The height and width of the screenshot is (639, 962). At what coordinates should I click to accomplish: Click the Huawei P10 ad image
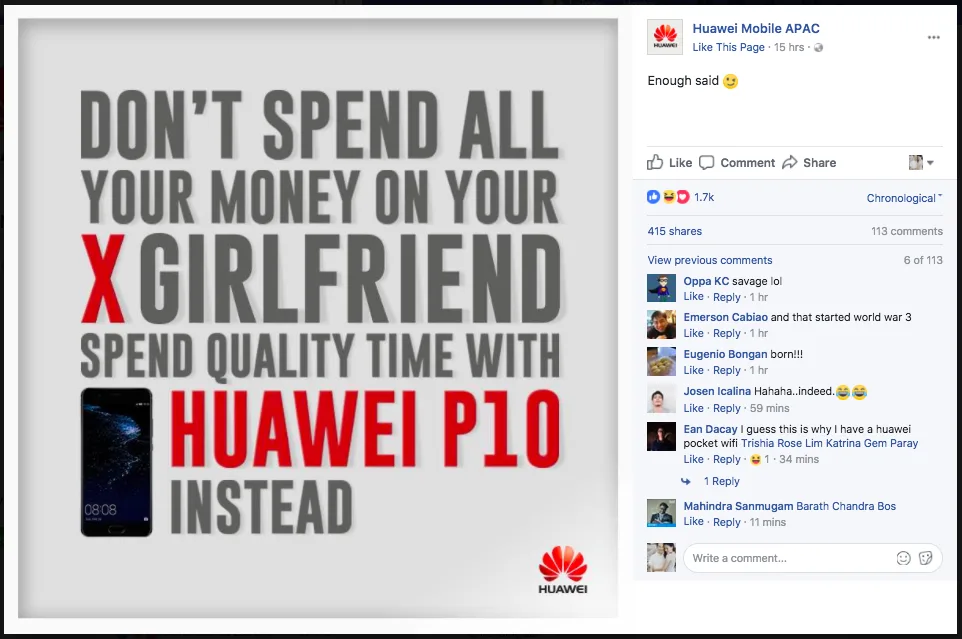click(x=318, y=318)
